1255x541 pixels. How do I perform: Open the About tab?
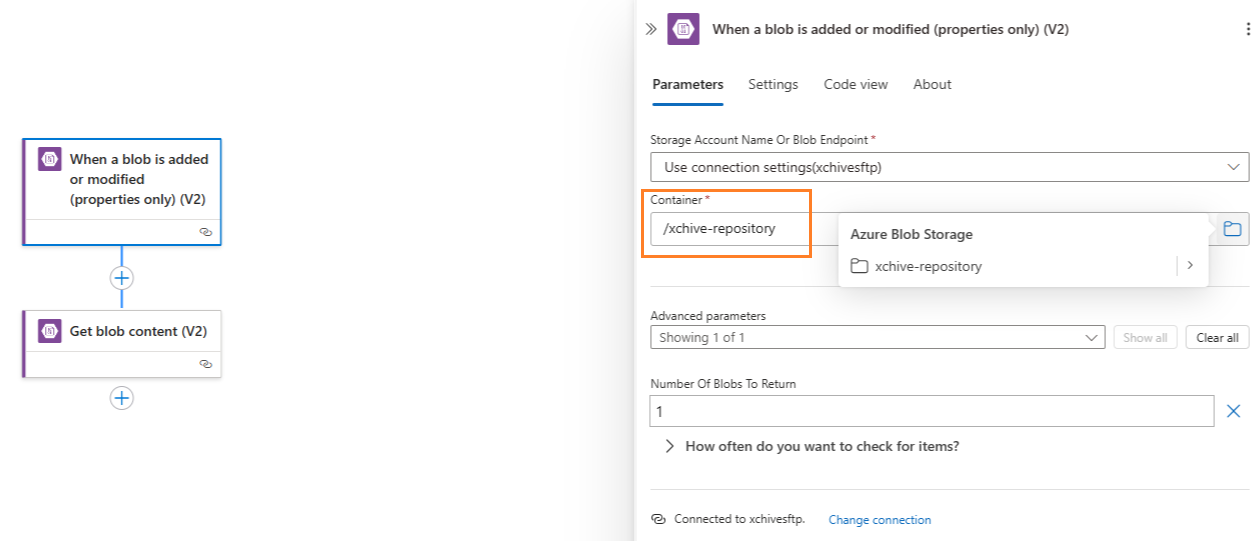(932, 84)
